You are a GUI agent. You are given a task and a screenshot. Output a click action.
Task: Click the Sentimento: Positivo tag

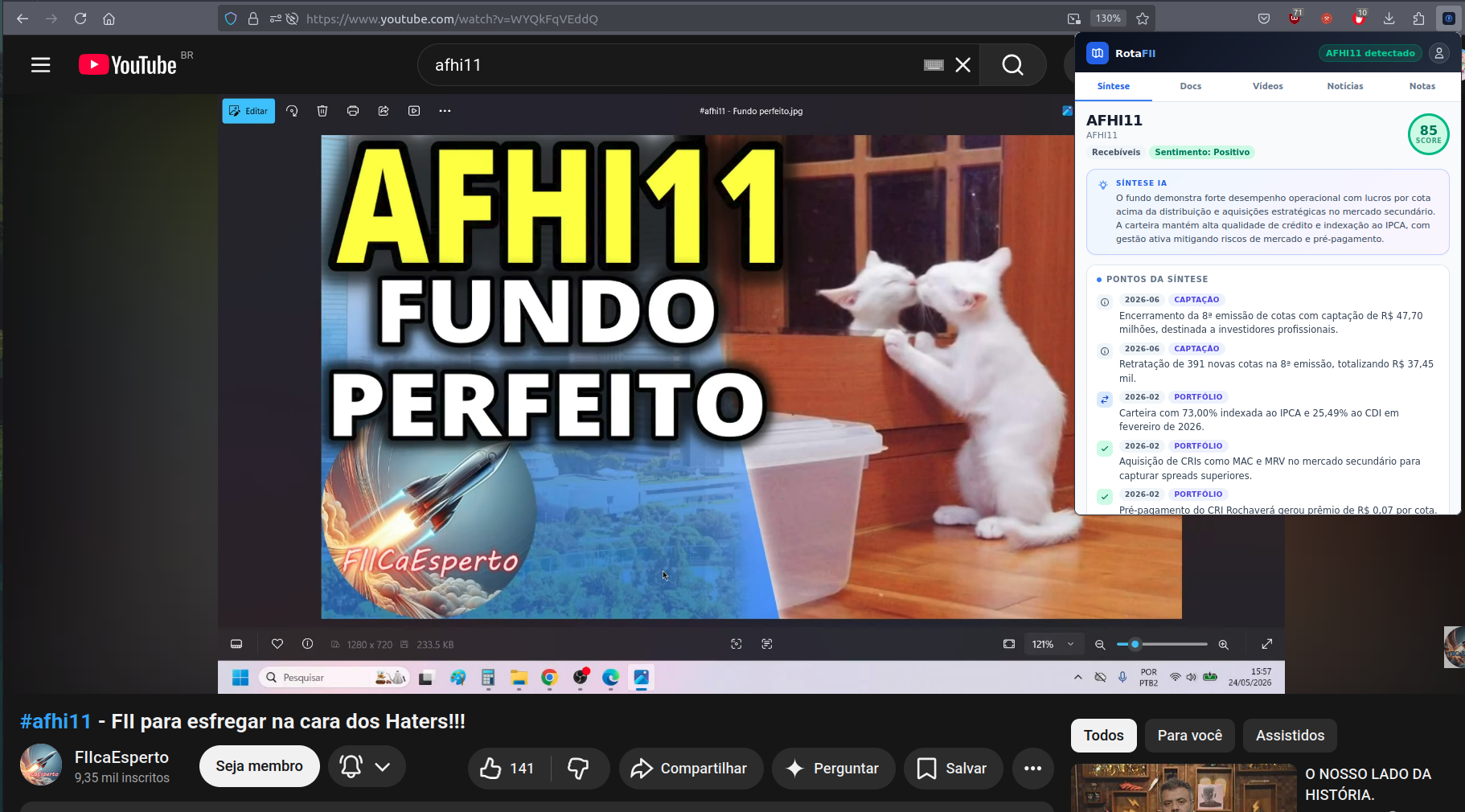point(1202,152)
